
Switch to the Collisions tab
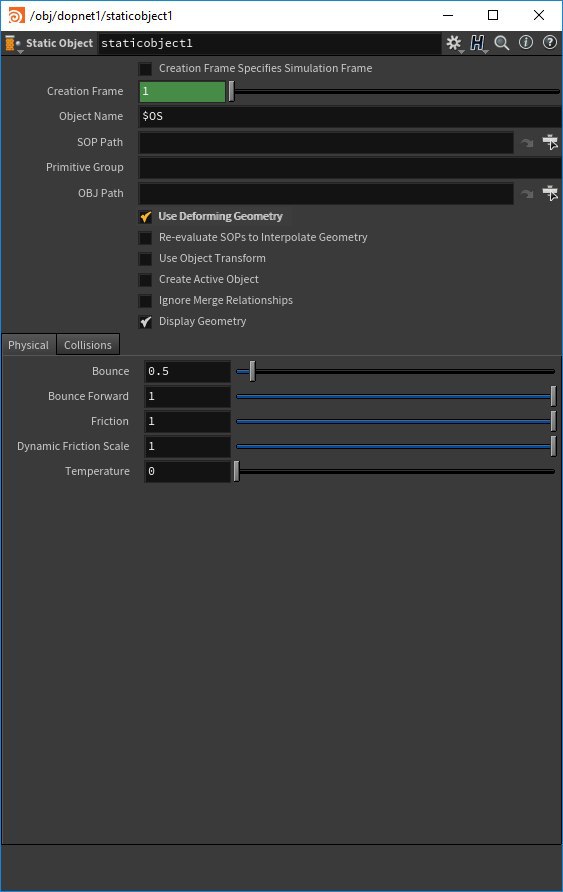[x=88, y=345]
